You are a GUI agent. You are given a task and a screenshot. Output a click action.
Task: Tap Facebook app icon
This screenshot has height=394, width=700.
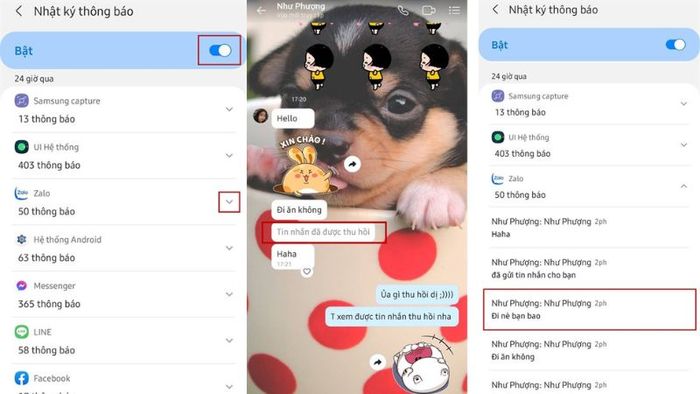(x=21, y=378)
